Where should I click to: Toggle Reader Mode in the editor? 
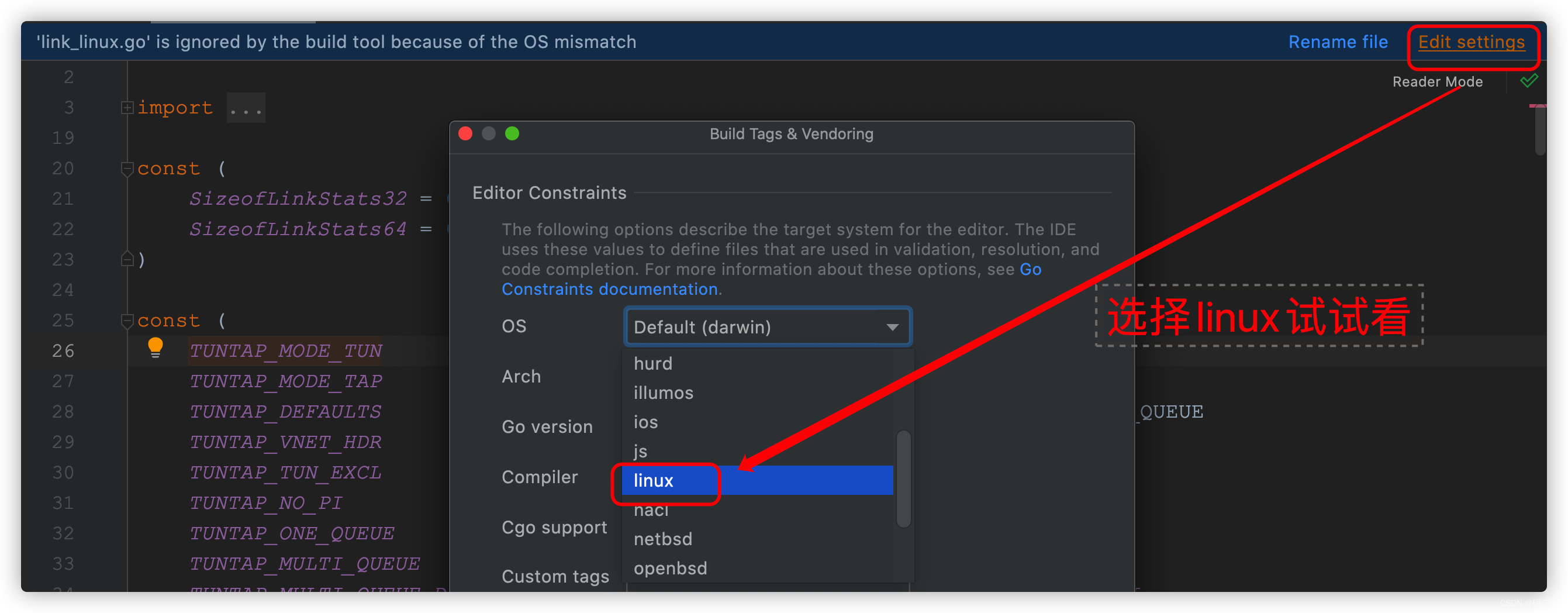[1437, 81]
